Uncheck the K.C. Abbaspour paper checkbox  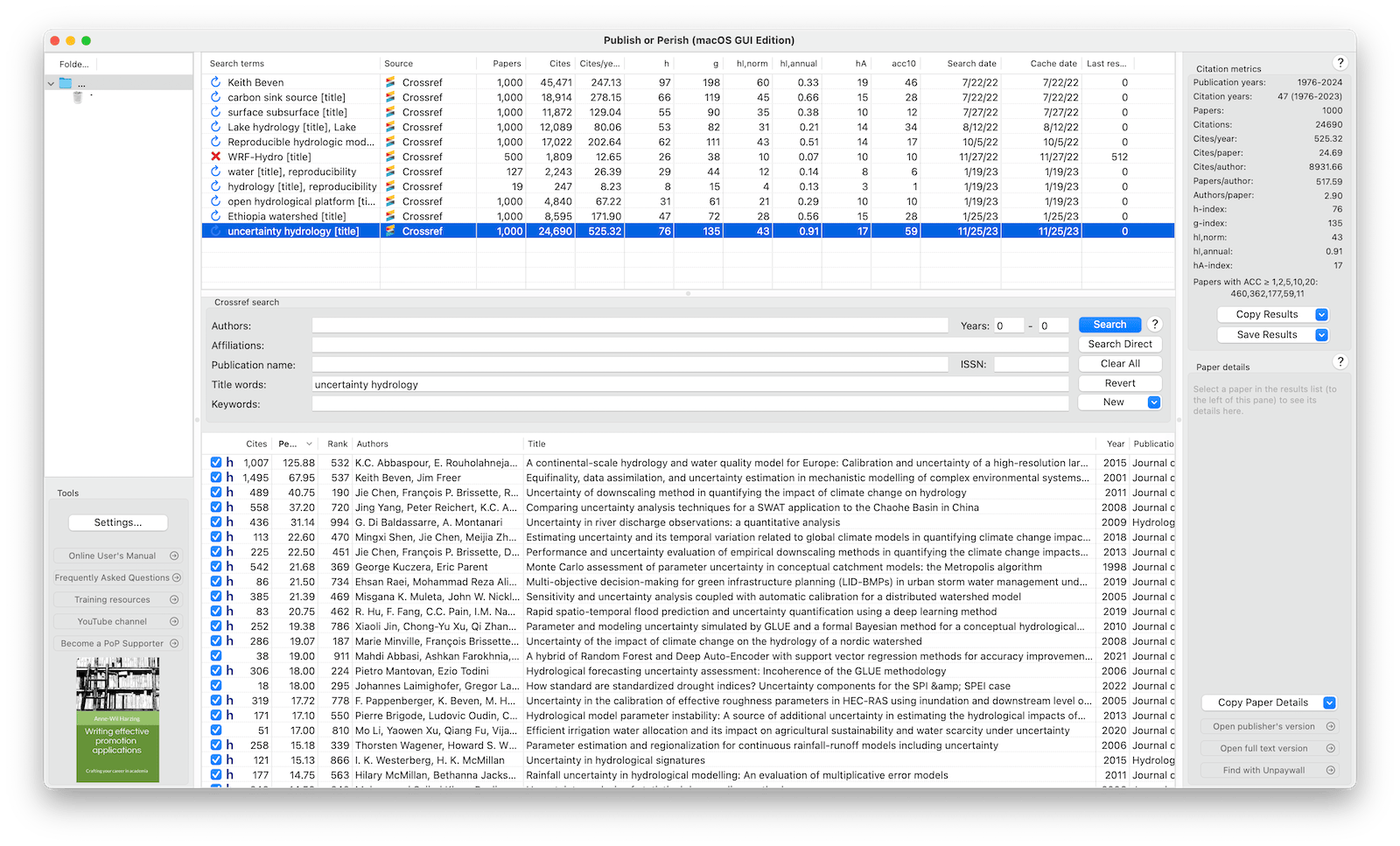coord(216,462)
